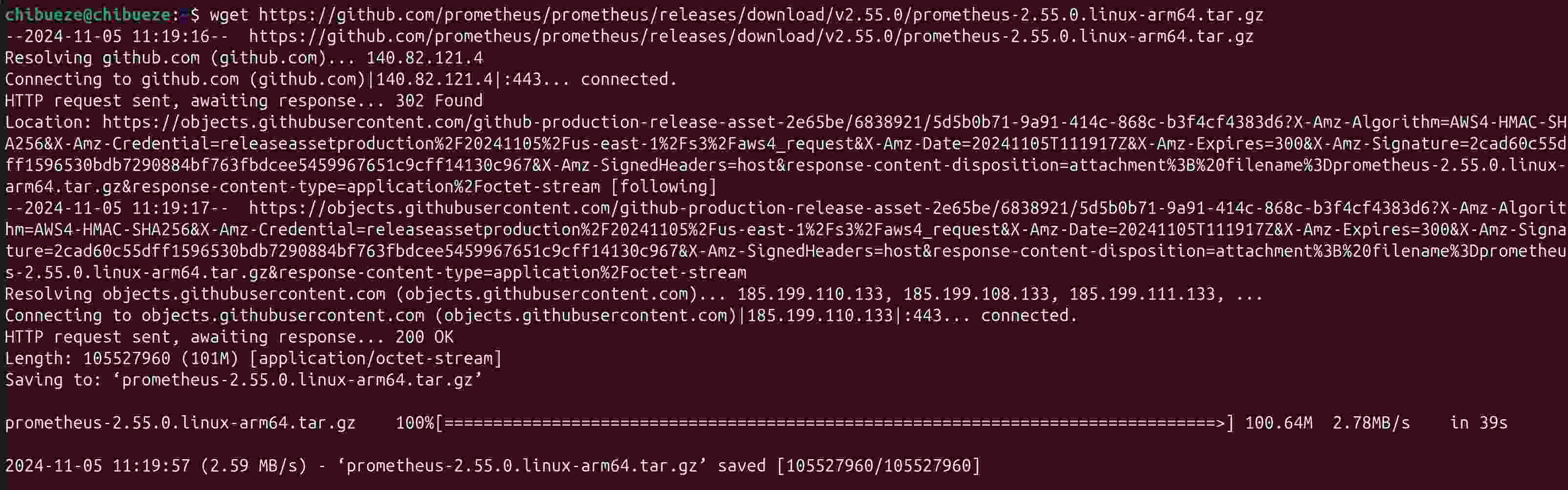Click the 100.64M downloaded size
The width and height of the screenshot is (1568, 490).
pos(1278,423)
